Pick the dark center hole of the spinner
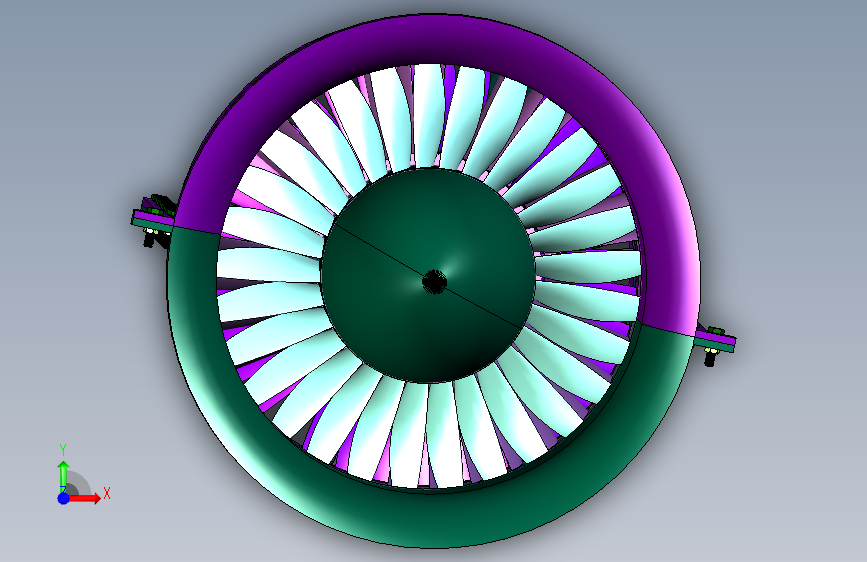867x562 pixels. coord(434,282)
